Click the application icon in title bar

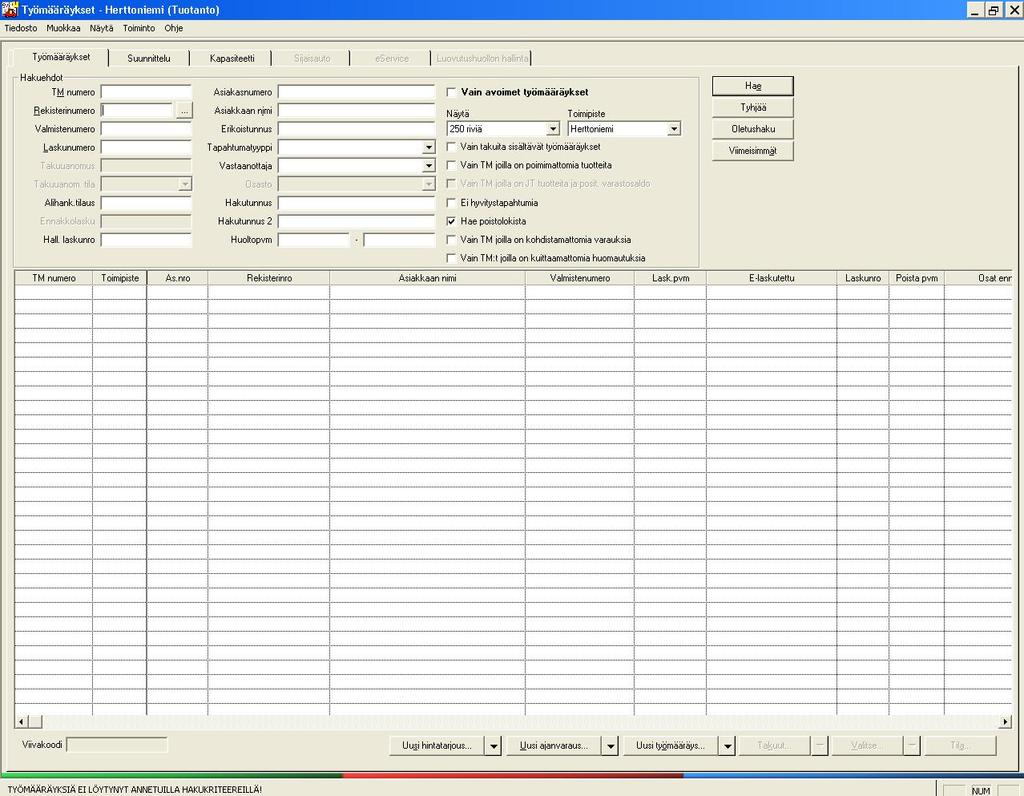10,10
